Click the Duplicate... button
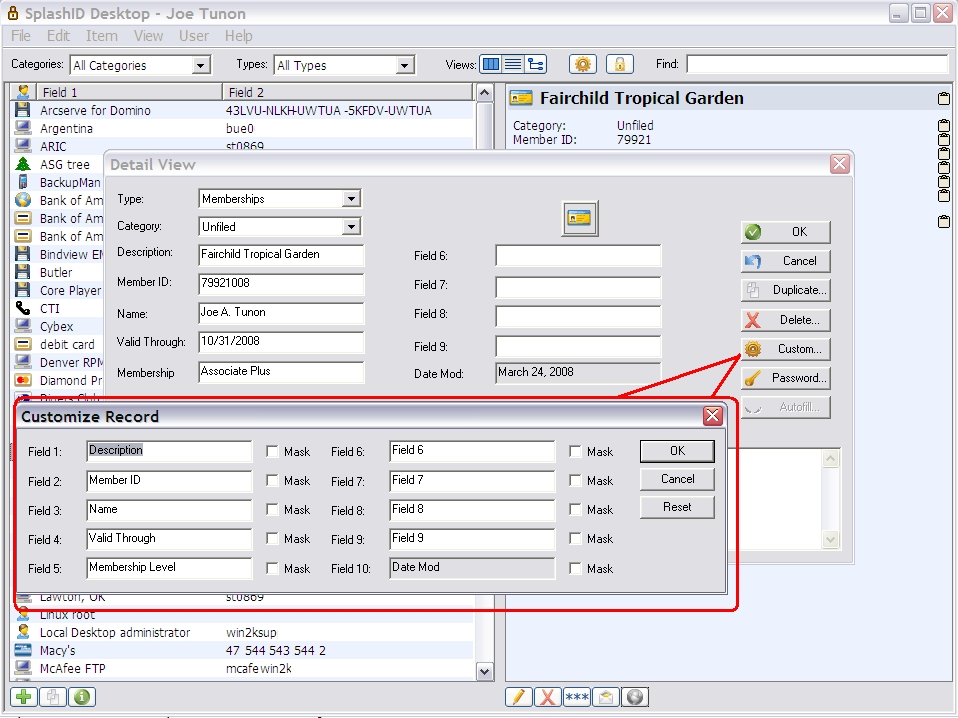This screenshot has height=718, width=958. click(786, 290)
